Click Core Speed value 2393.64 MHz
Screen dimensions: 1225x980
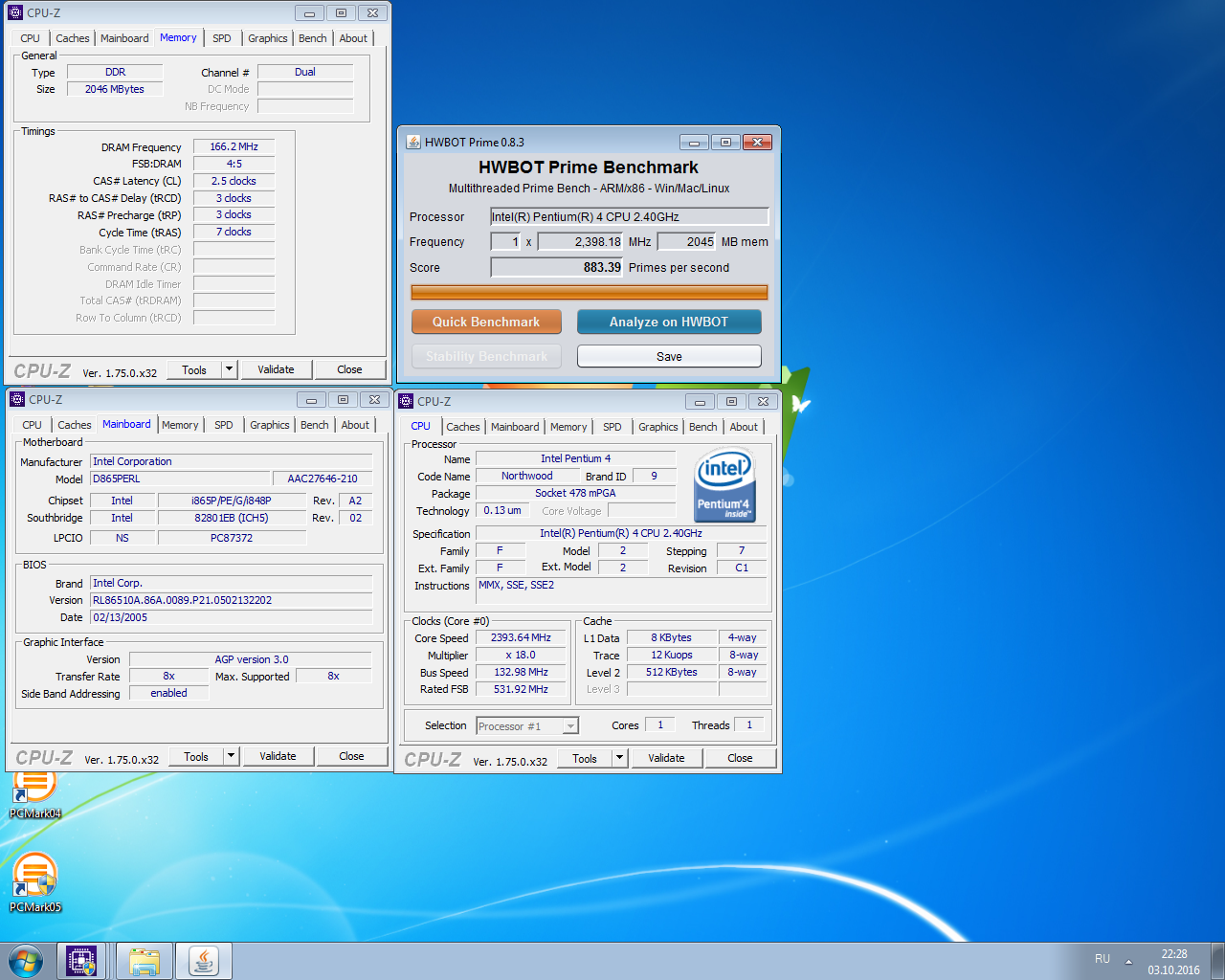521,637
